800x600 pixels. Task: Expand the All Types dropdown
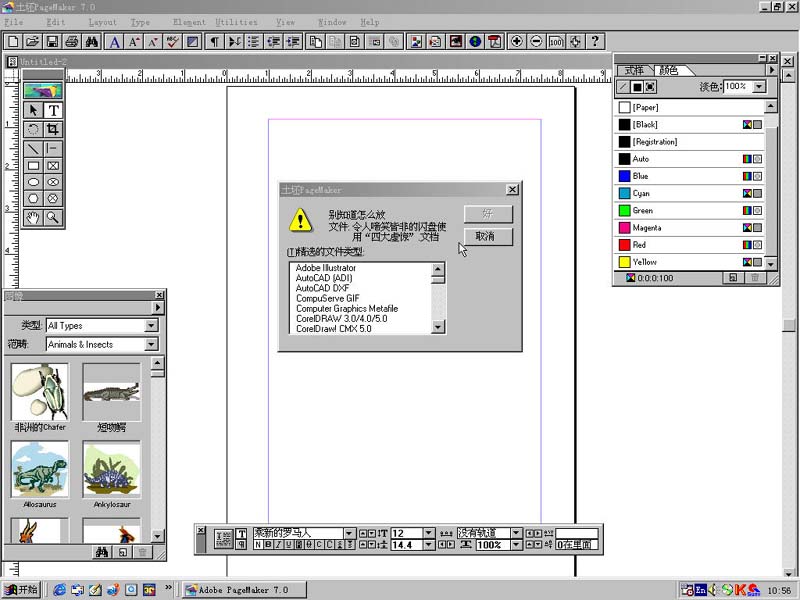click(152, 326)
